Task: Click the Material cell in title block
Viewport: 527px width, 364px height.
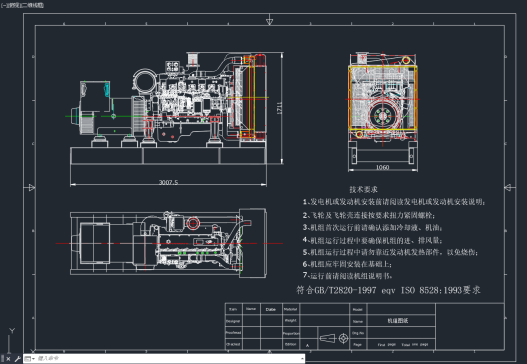Action: click(x=290, y=309)
